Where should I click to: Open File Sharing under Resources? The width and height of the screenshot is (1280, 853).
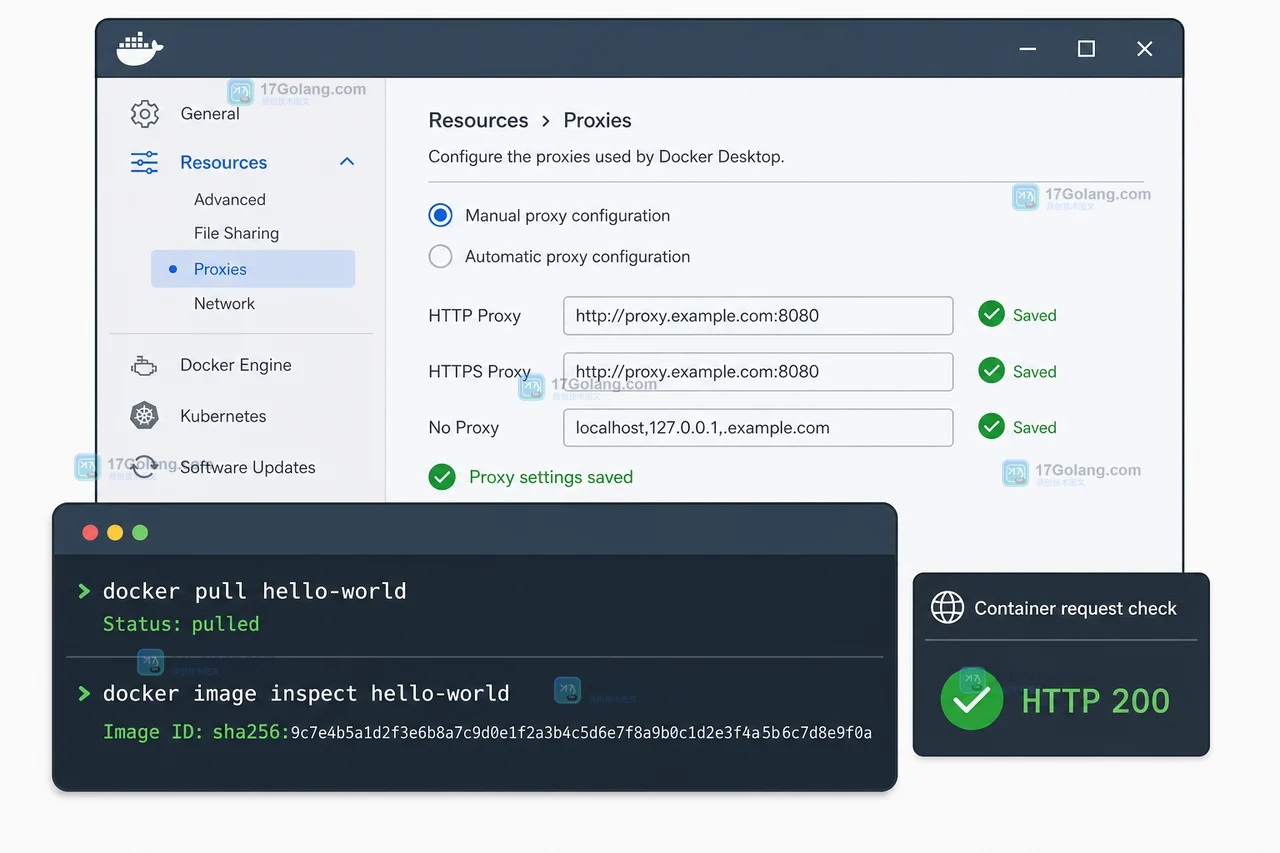click(236, 233)
